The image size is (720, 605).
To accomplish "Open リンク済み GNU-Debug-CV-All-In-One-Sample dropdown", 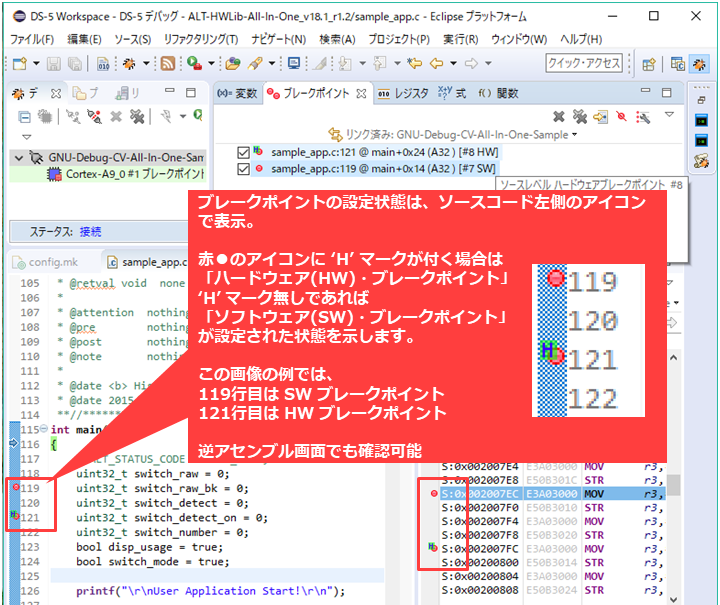I will pos(574,134).
